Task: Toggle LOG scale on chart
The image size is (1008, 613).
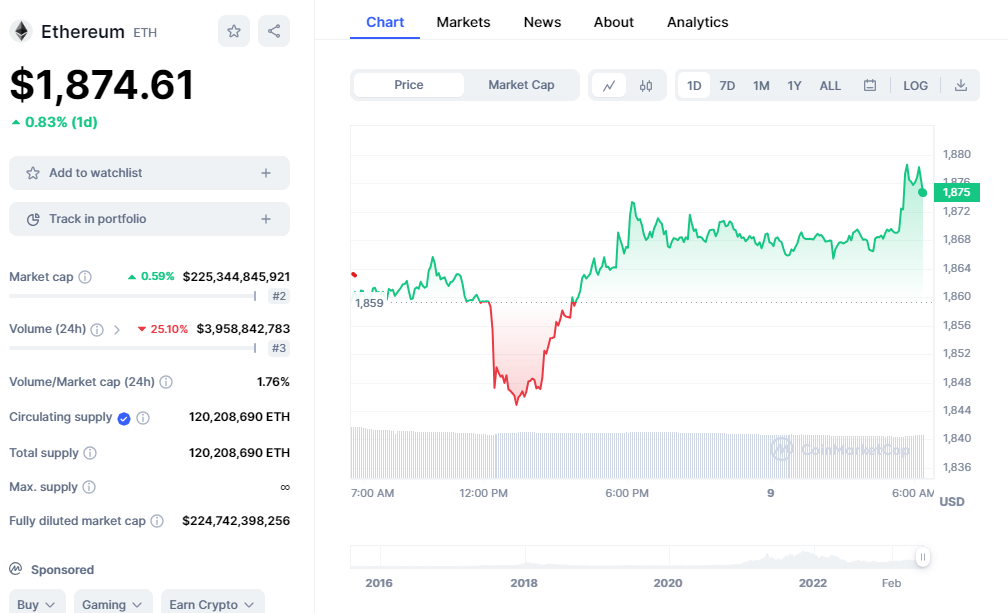Action: (x=915, y=85)
